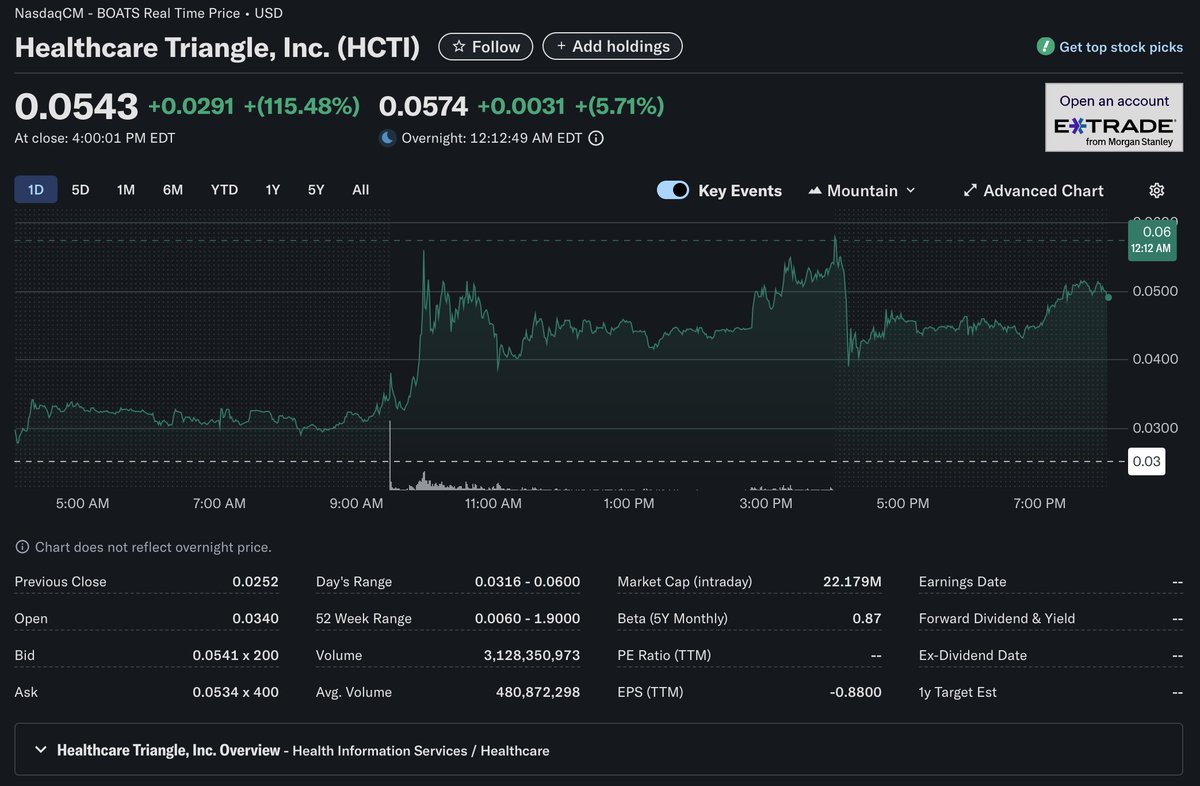Click Forward Dividend & Yield label
This screenshot has width=1200, height=786.
click(997, 618)
